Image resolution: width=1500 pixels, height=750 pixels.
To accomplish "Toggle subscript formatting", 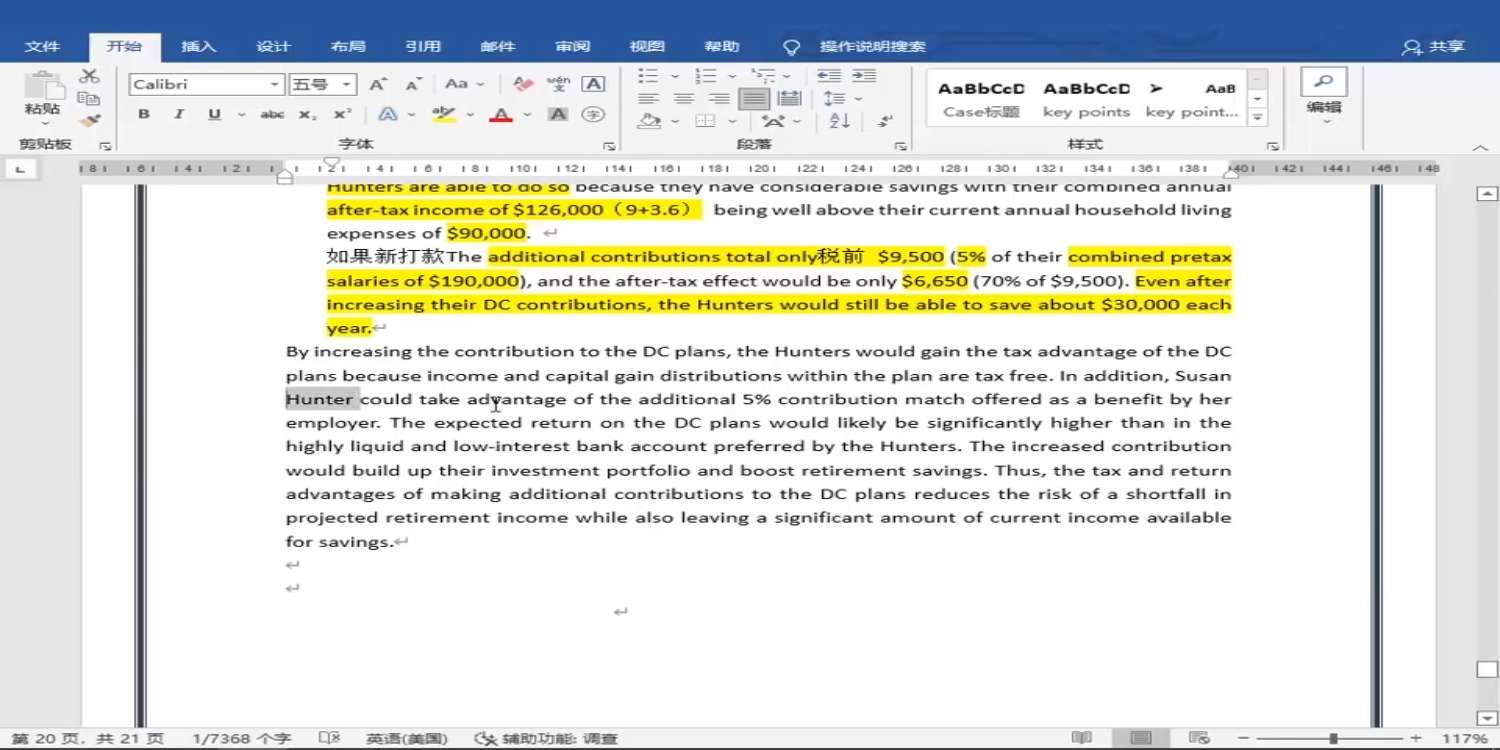I will (308, 115).
